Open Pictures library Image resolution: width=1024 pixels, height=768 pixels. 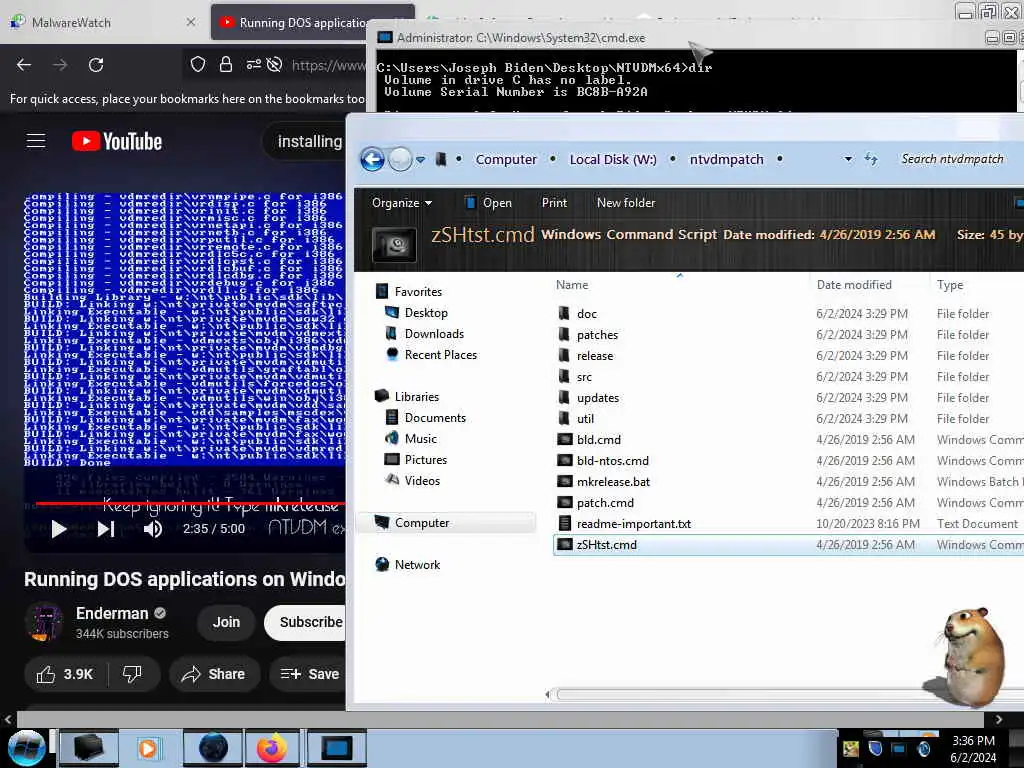[x=425, y=459]
